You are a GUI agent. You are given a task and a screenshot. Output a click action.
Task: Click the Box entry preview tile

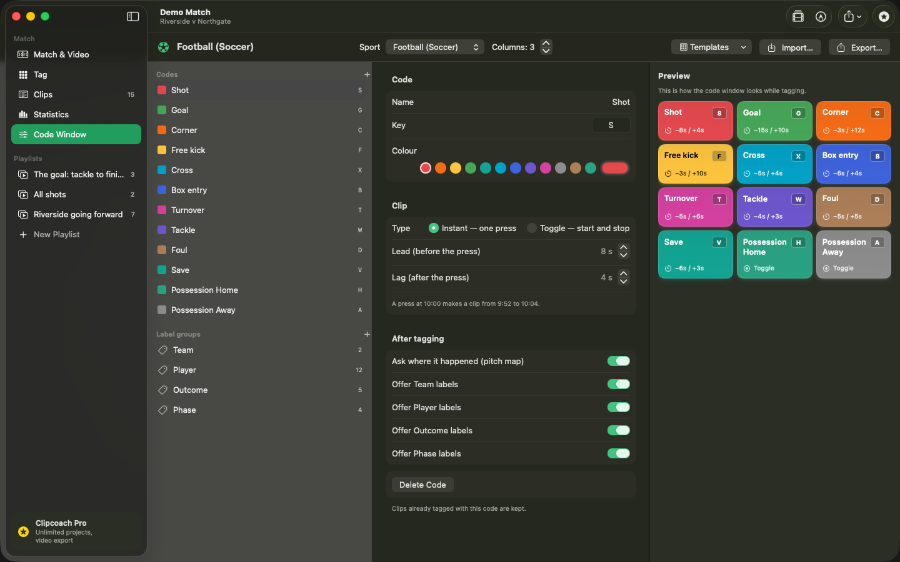pyautogui.click(x=854, y=164)
